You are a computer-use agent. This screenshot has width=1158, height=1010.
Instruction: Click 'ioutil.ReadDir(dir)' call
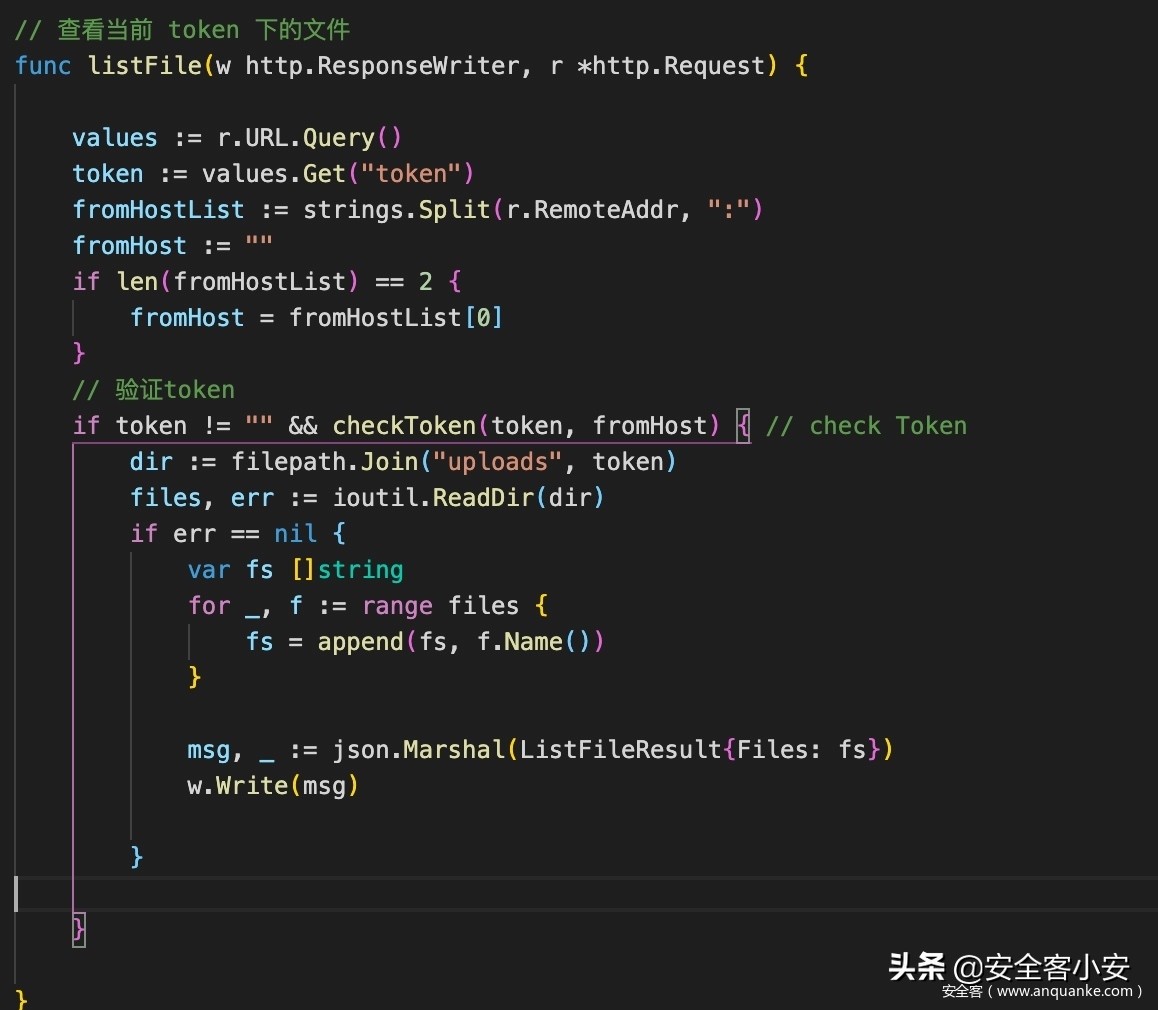(x=469, y=498)
